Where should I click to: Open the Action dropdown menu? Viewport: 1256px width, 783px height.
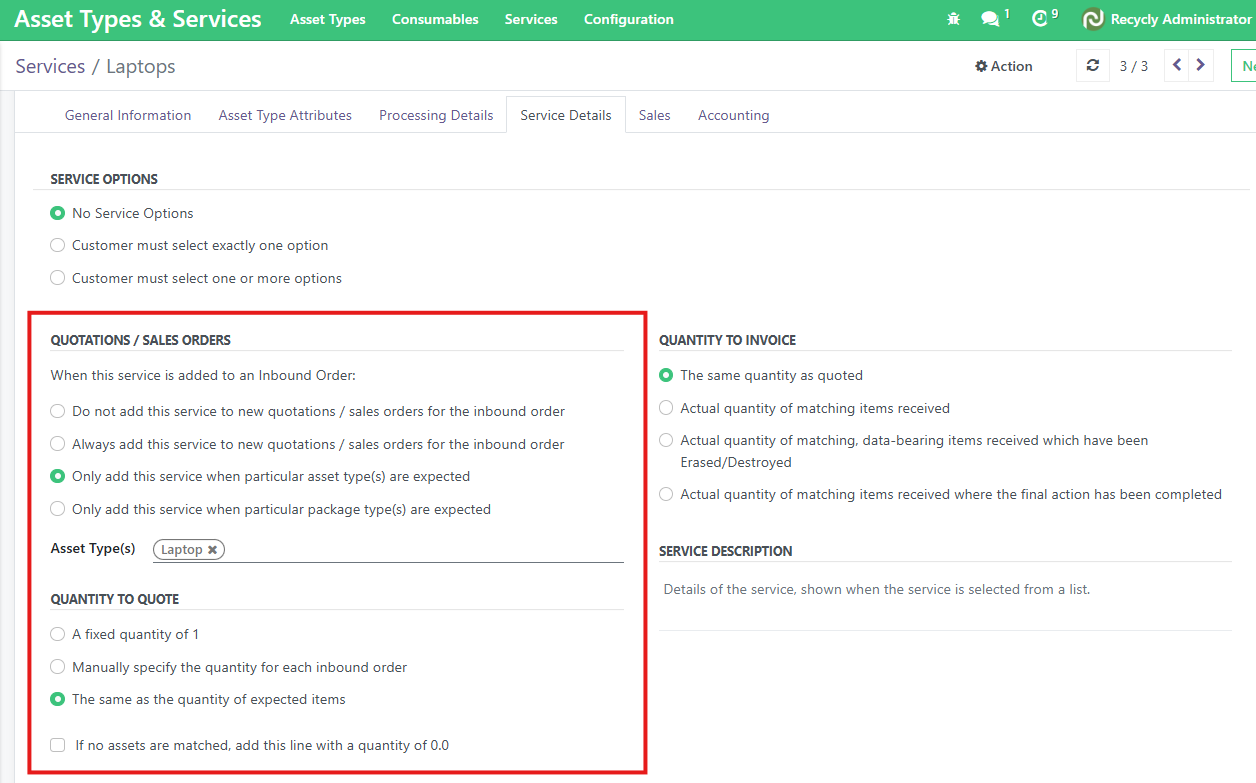(1003, 66)
